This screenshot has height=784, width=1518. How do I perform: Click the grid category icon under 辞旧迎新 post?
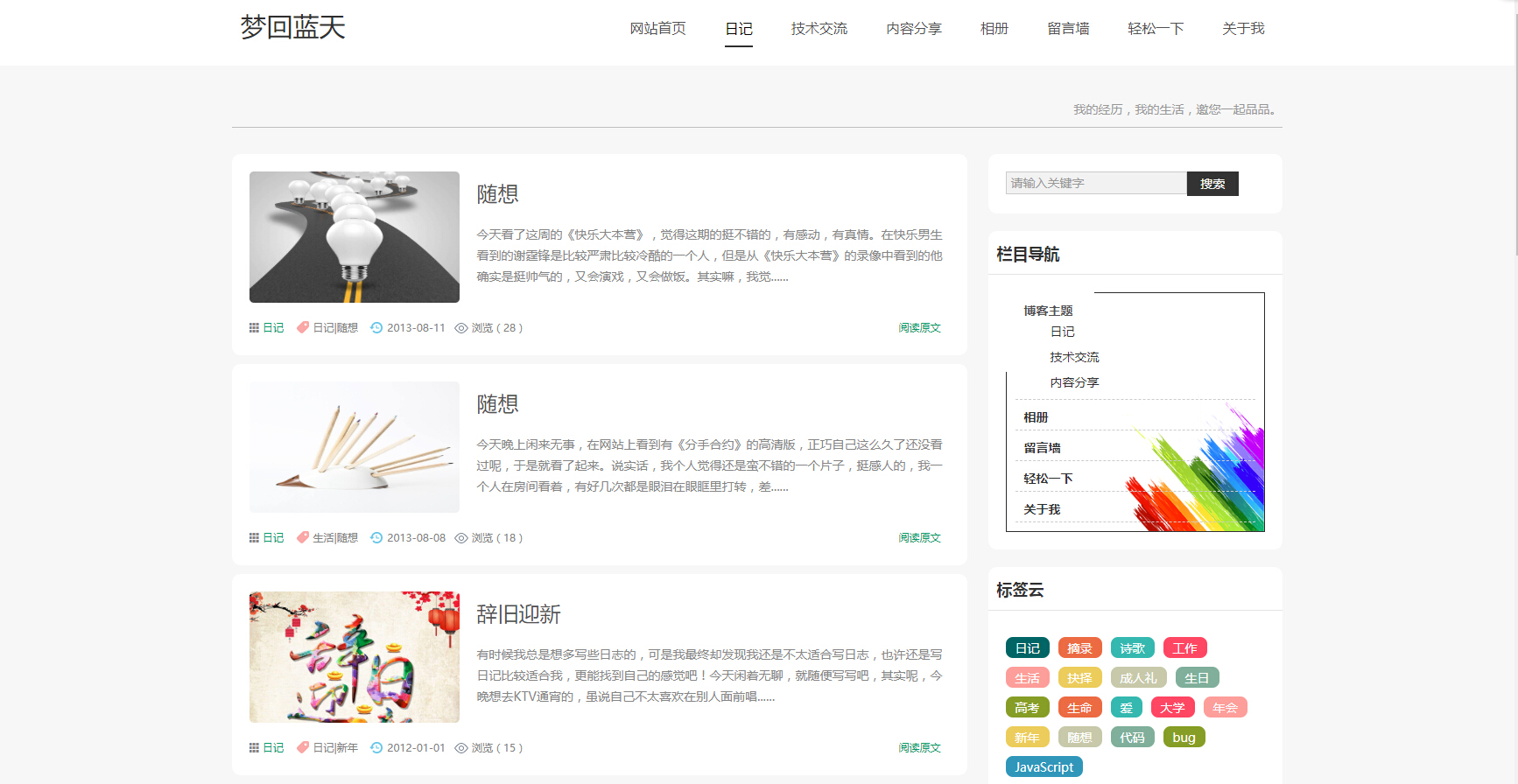(254, 748)
